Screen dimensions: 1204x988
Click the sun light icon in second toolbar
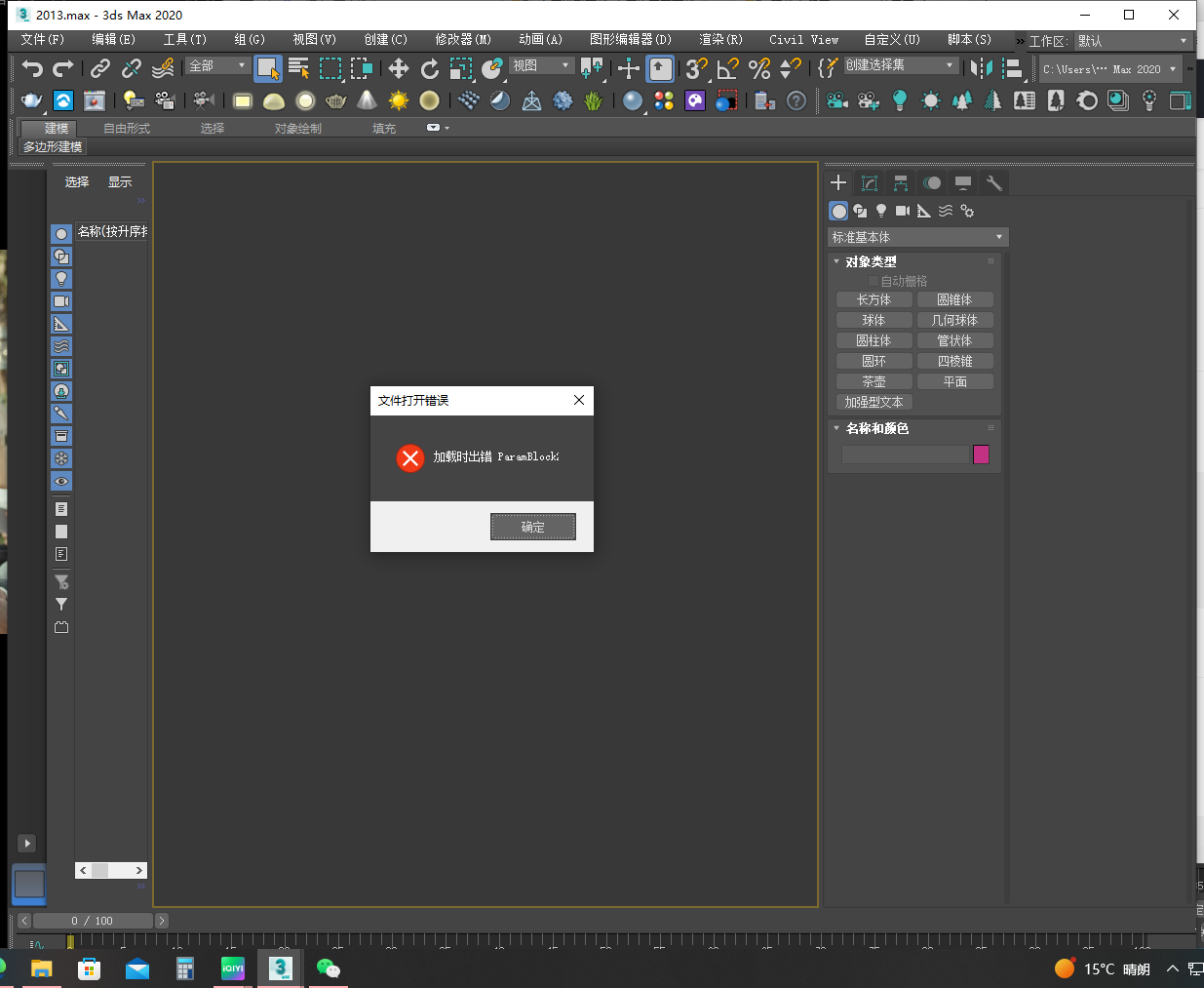[398, 100]
